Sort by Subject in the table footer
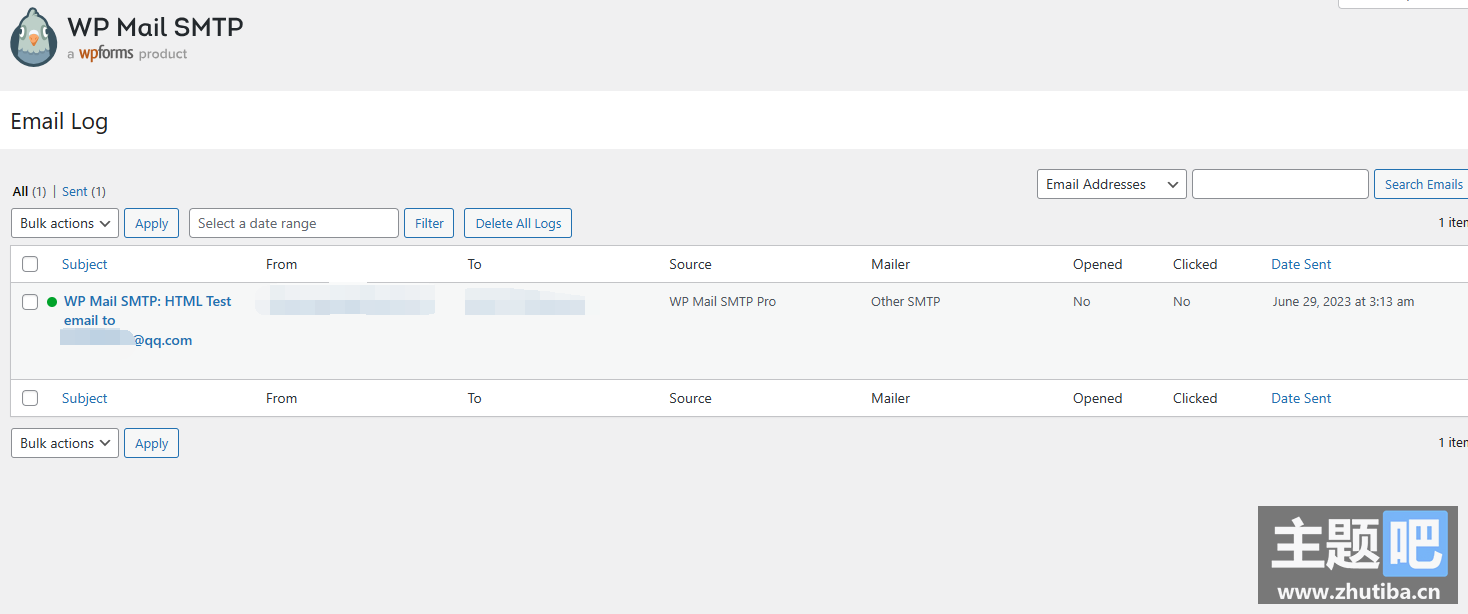 (x=84, y=398)
